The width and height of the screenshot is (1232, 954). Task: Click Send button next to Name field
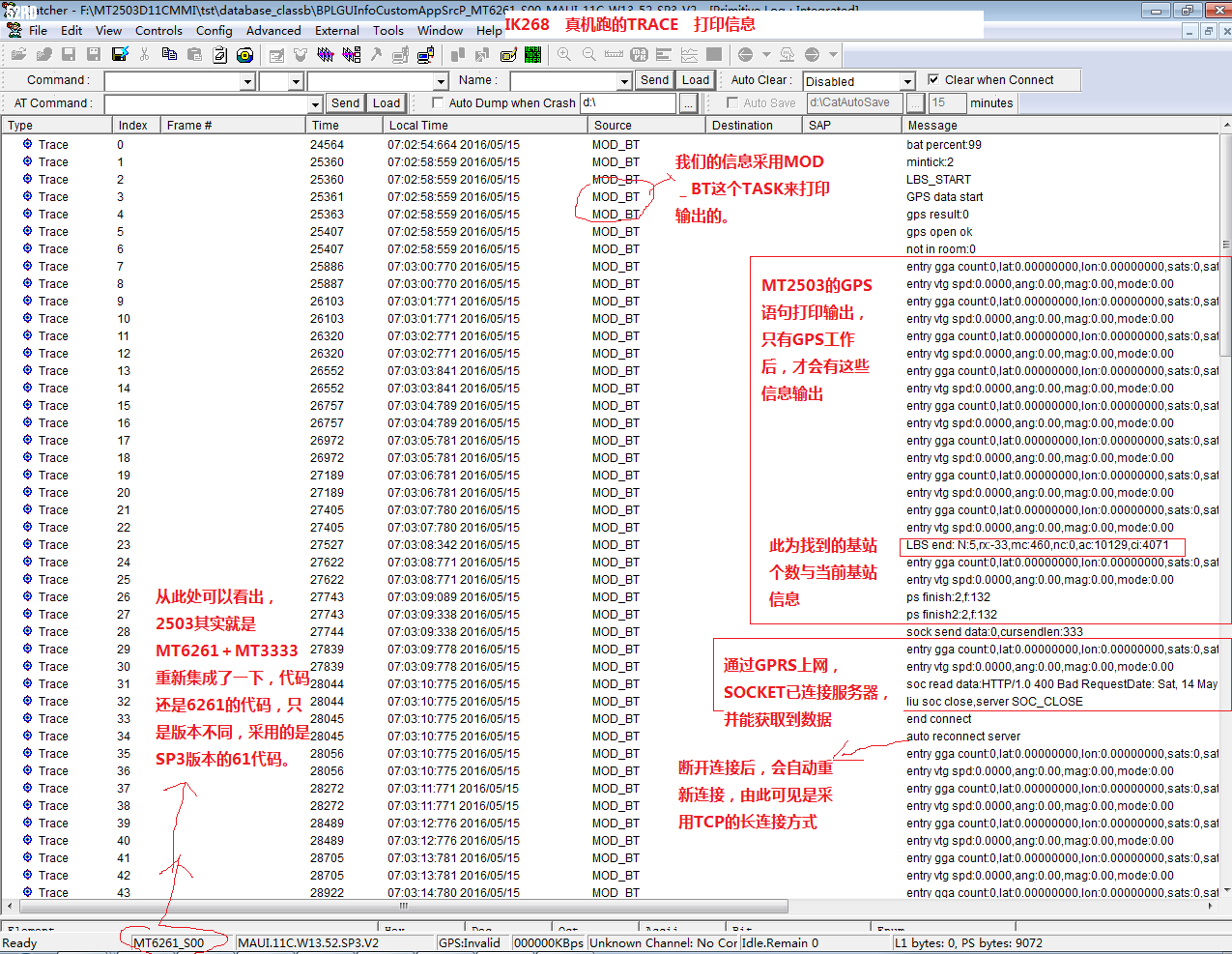[654, 80]
